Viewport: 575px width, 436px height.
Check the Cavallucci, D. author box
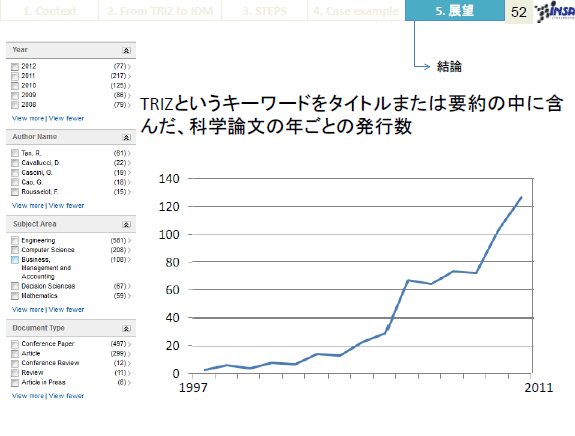click(x=15, y=163)
